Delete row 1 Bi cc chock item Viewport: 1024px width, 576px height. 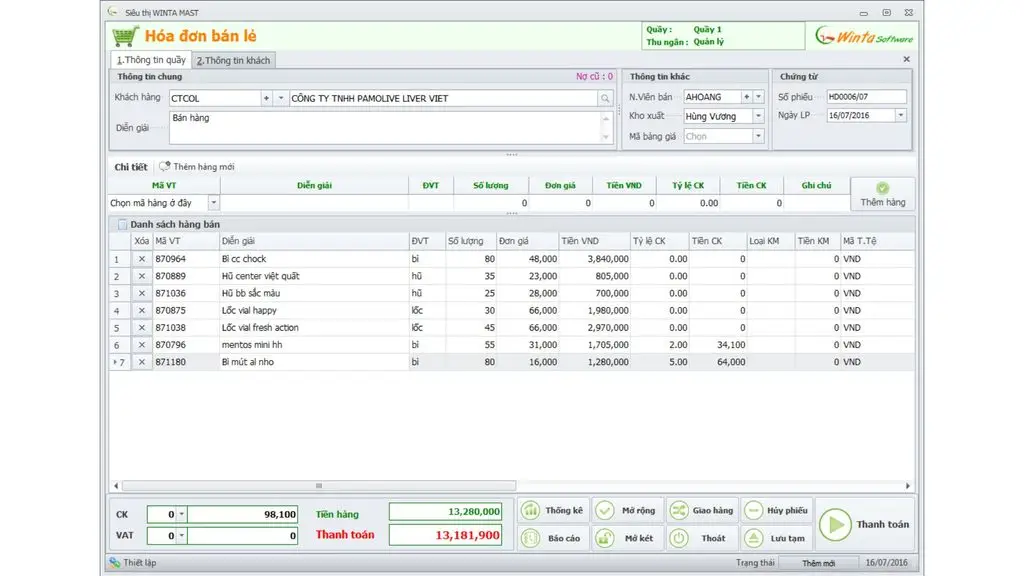[x=142, y=259]
